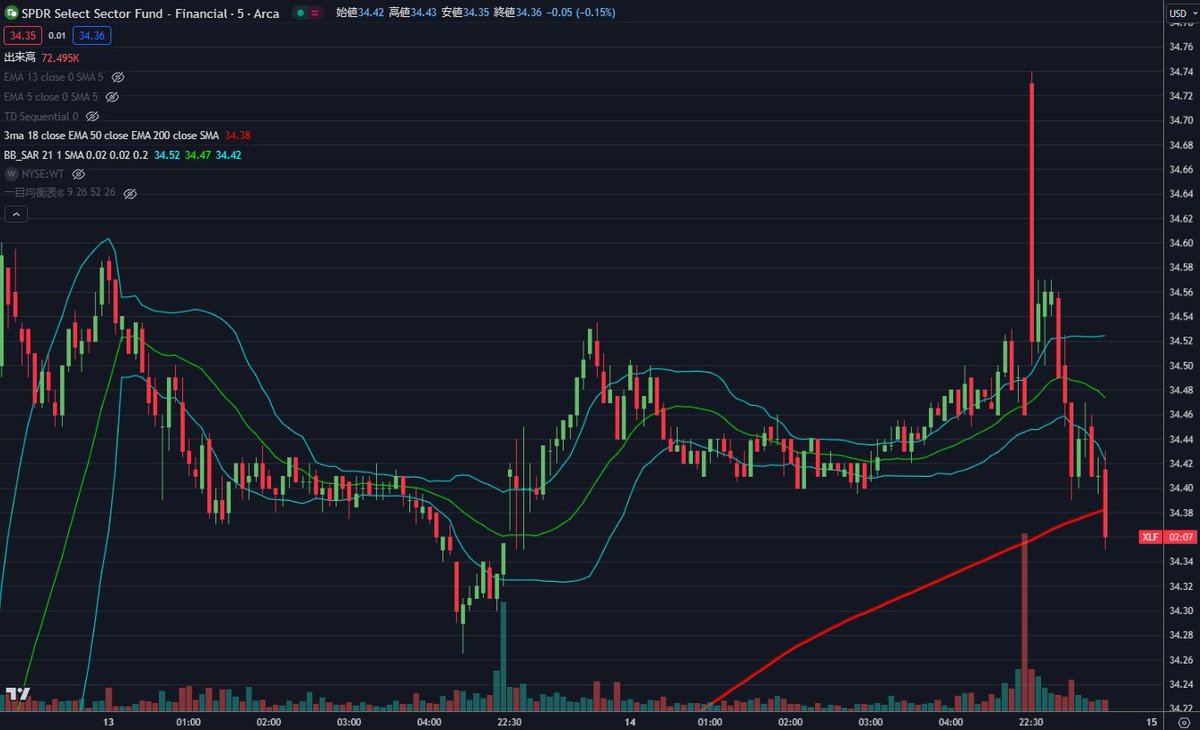Click the −0.05 (−0.15%) change value
Screen dimensions: 1200x730
(x=582, y=13)
